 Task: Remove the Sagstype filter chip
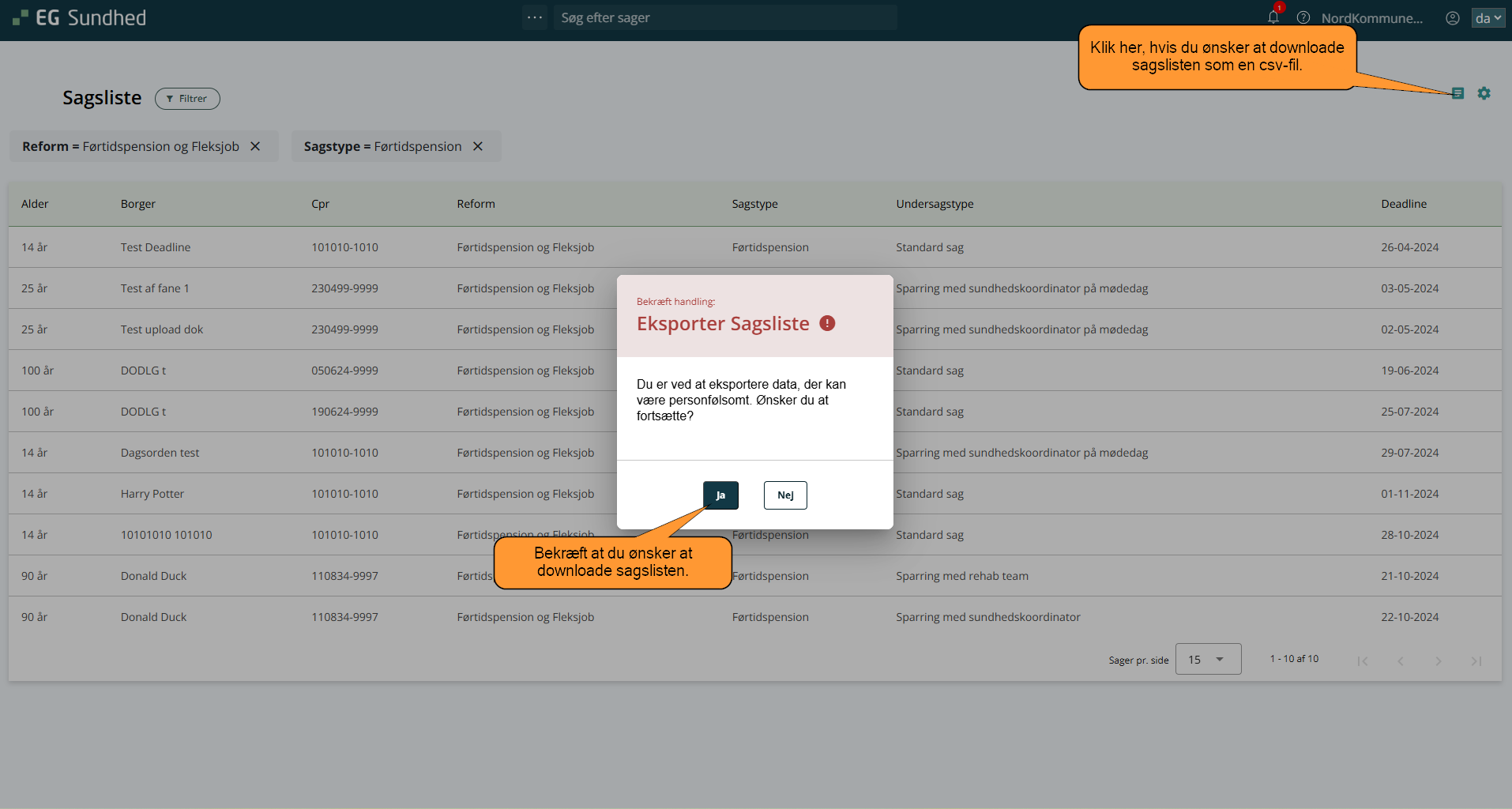478,146
